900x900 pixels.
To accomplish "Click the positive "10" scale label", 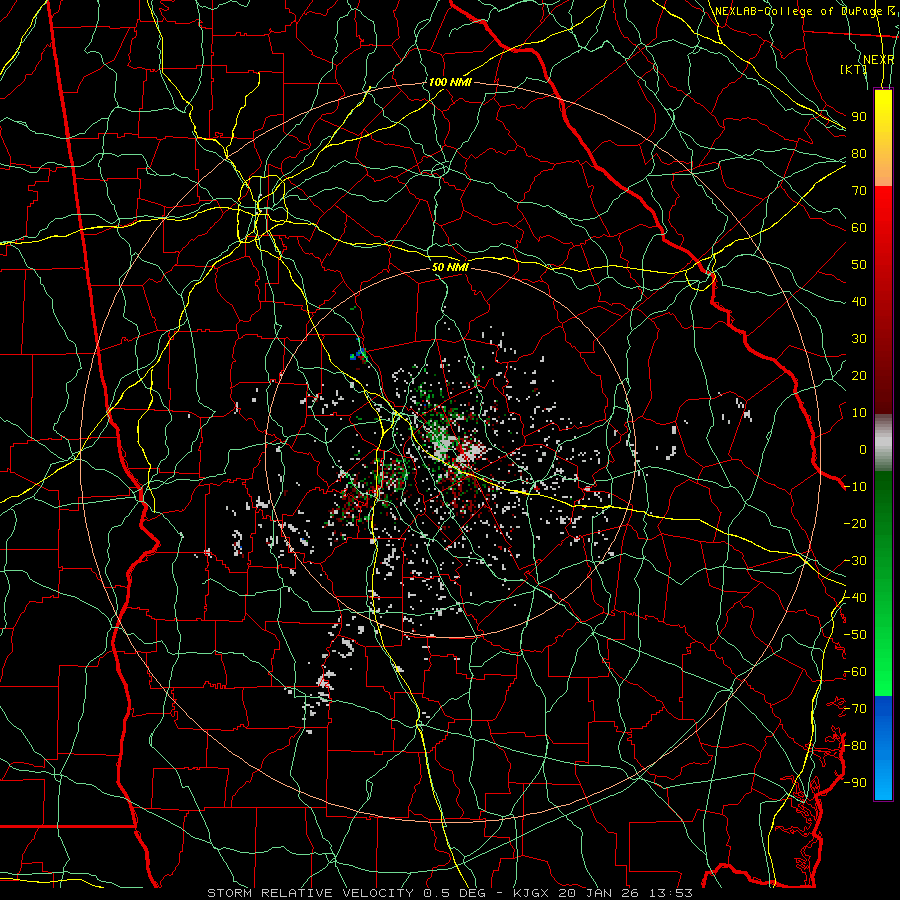I will pyautogui.click(x=859, y=413).
